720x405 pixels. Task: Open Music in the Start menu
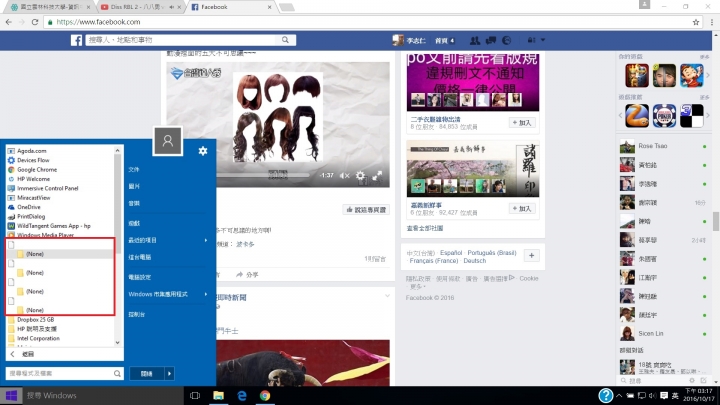click(134, 203)
